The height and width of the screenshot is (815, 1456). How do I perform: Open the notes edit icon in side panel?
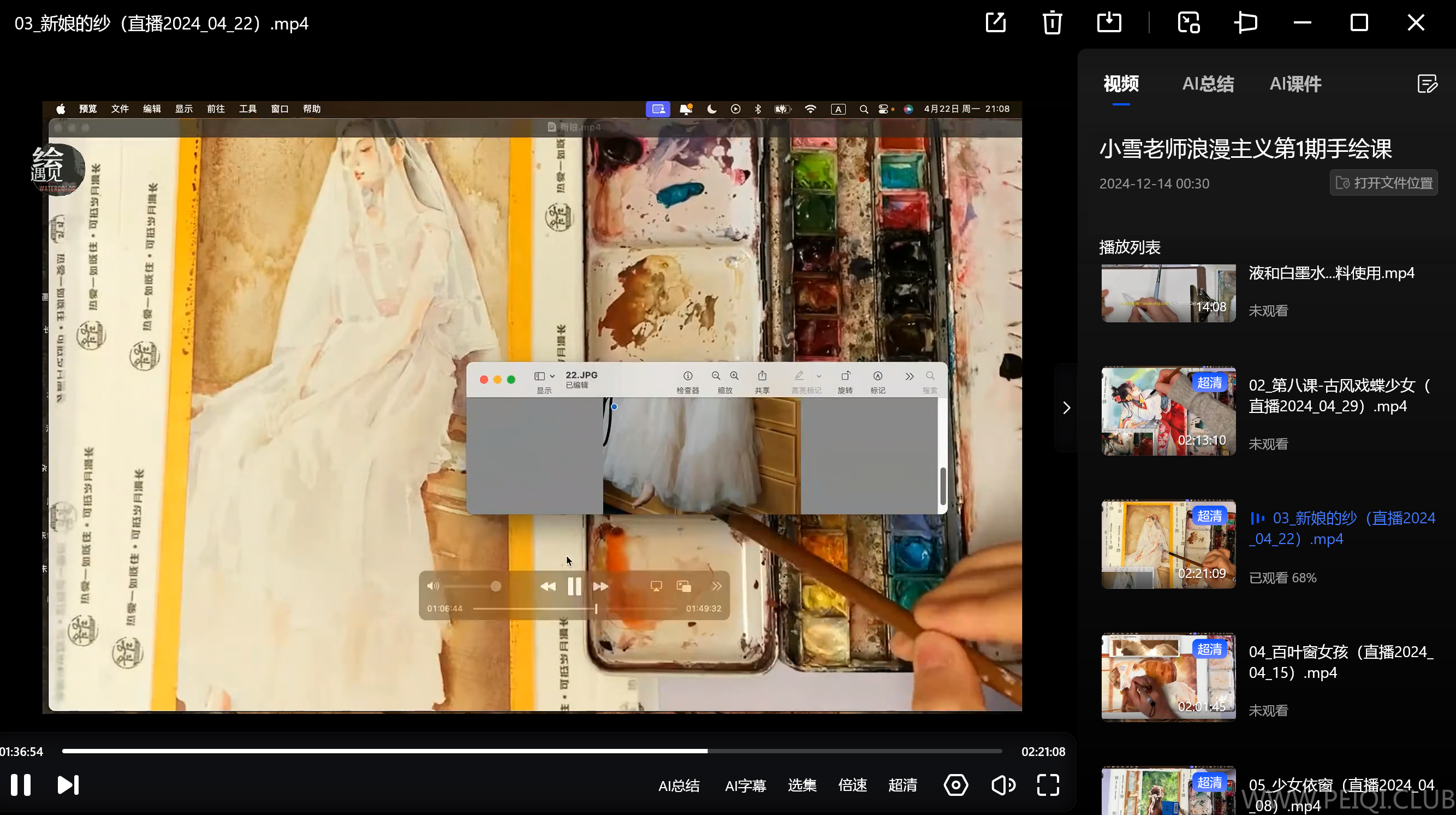(1427, 84)
